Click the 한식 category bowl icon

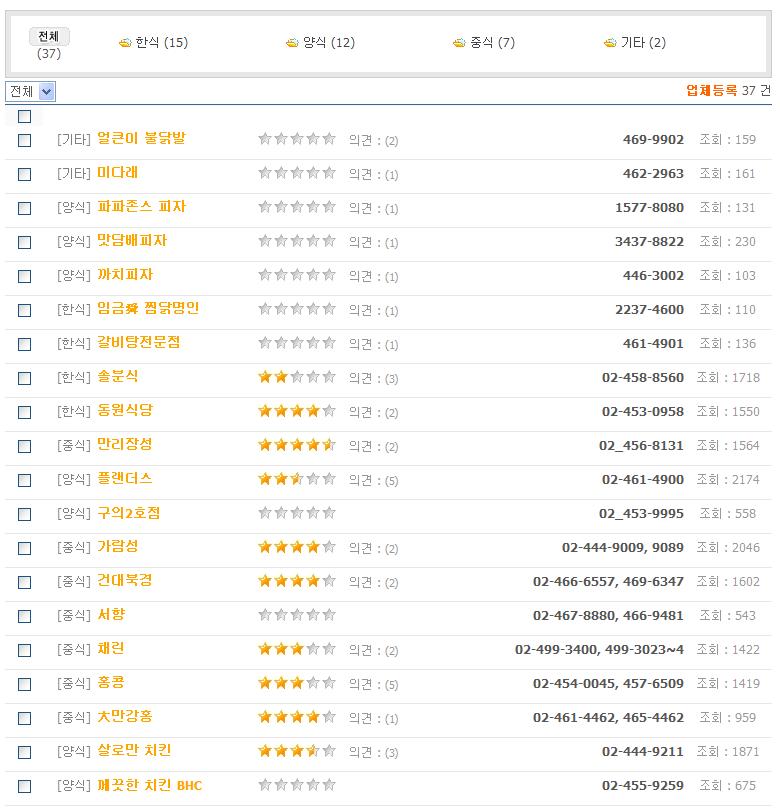point(125,43)
